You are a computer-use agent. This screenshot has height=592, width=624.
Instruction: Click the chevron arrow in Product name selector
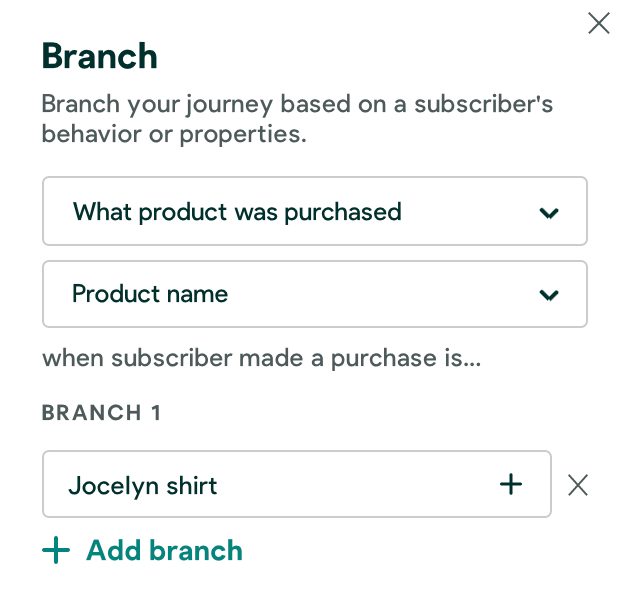(548, 295)
